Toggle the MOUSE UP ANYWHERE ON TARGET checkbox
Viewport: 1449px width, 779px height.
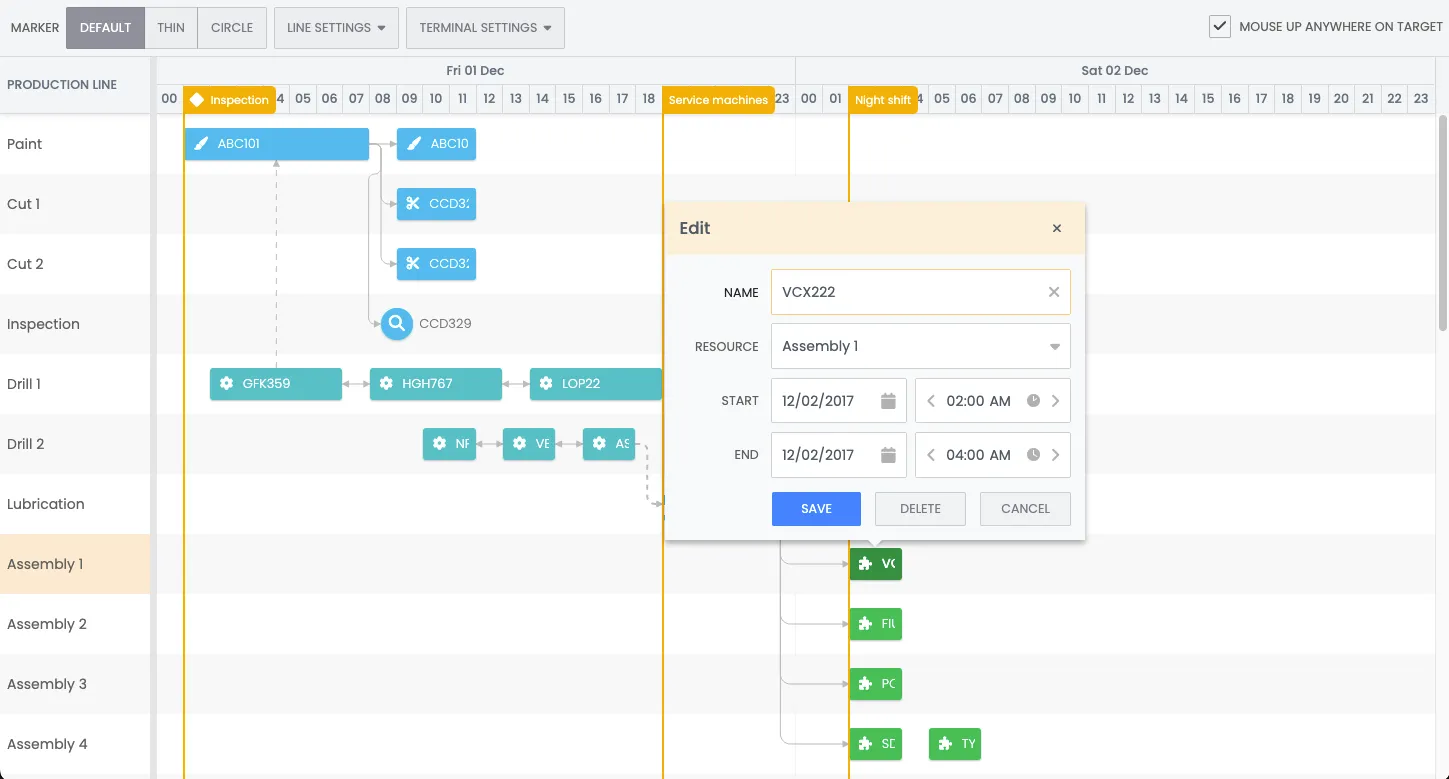1220,26
